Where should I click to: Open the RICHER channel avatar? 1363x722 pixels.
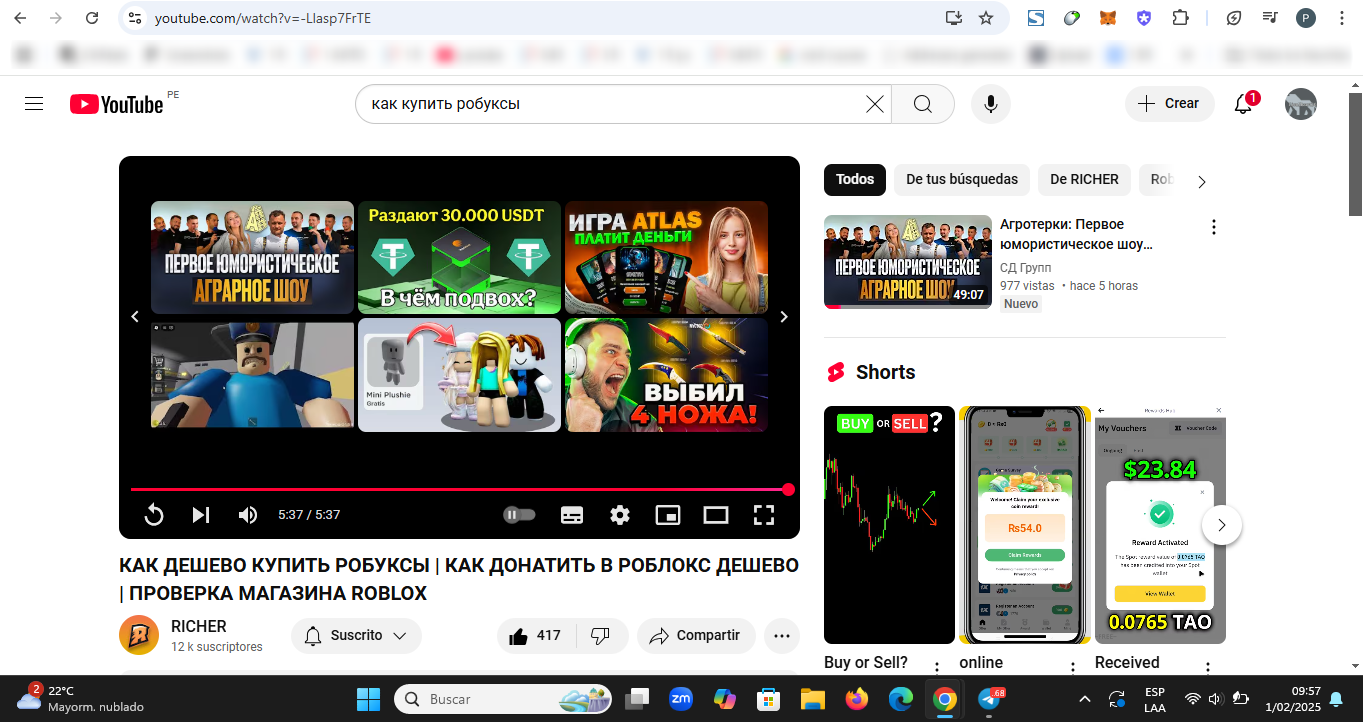click(139, 635)
